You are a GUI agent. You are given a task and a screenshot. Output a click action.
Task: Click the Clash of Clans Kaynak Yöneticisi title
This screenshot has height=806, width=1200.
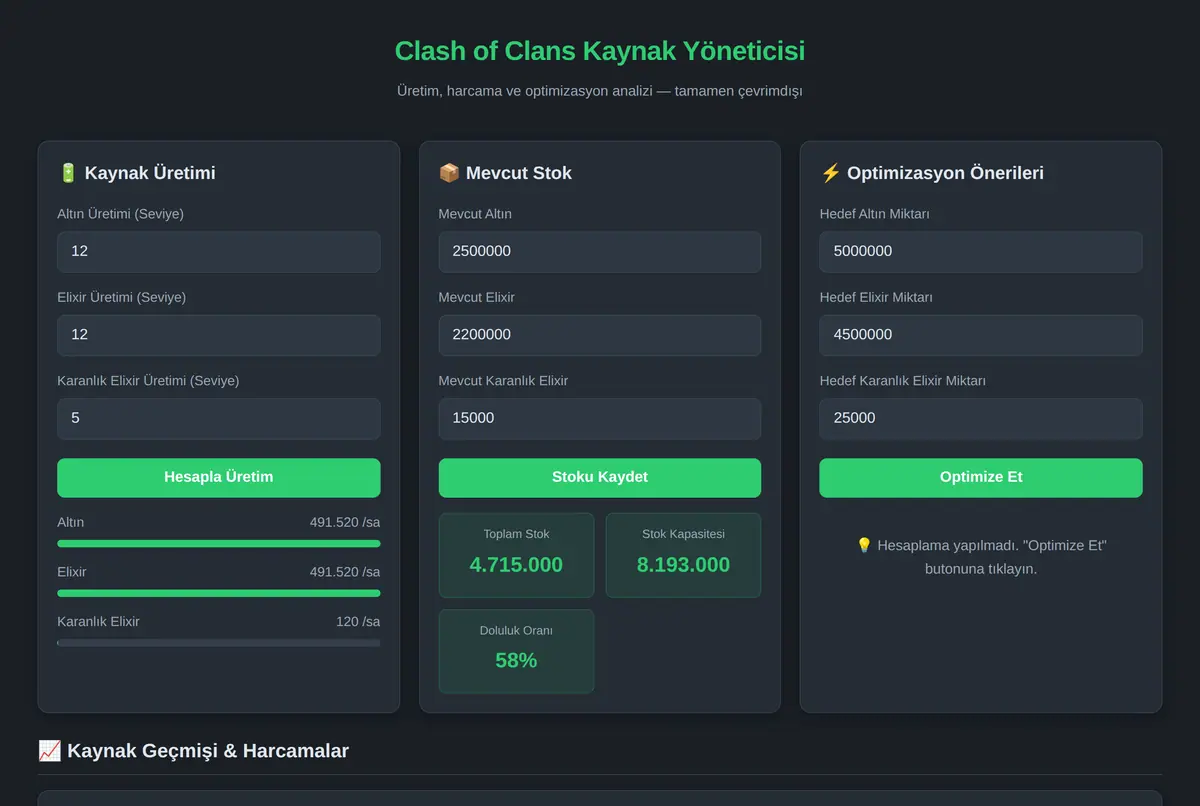600,51
